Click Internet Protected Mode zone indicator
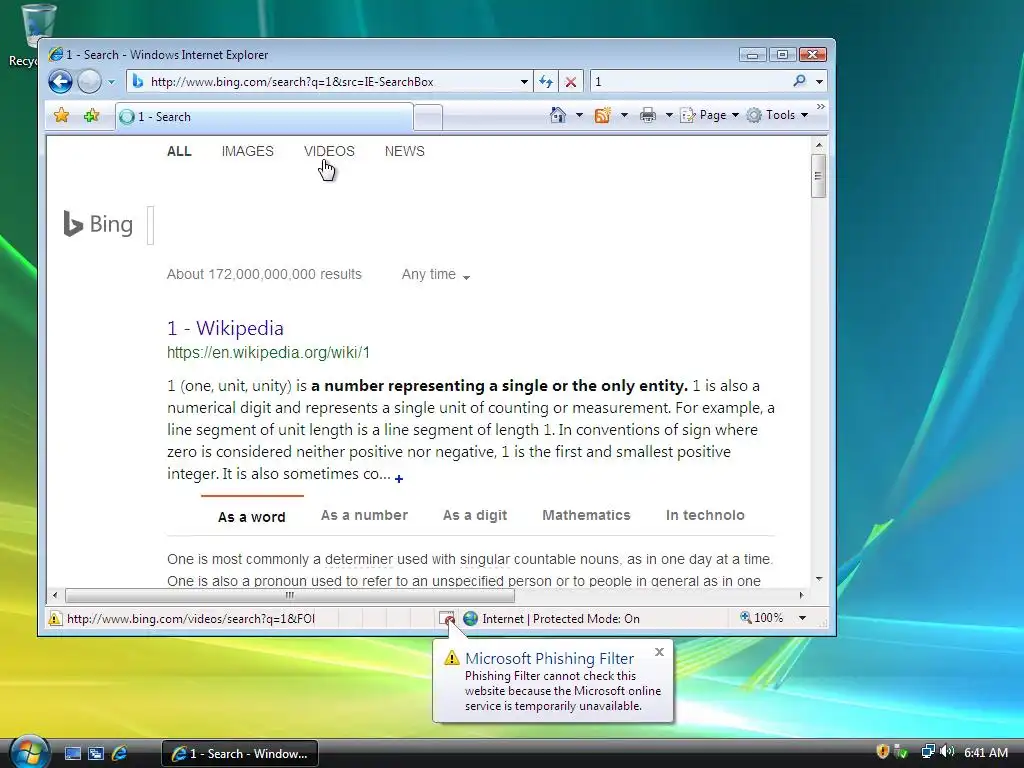This screenshot has width=1024, height=768. click(x=552, y=618)
